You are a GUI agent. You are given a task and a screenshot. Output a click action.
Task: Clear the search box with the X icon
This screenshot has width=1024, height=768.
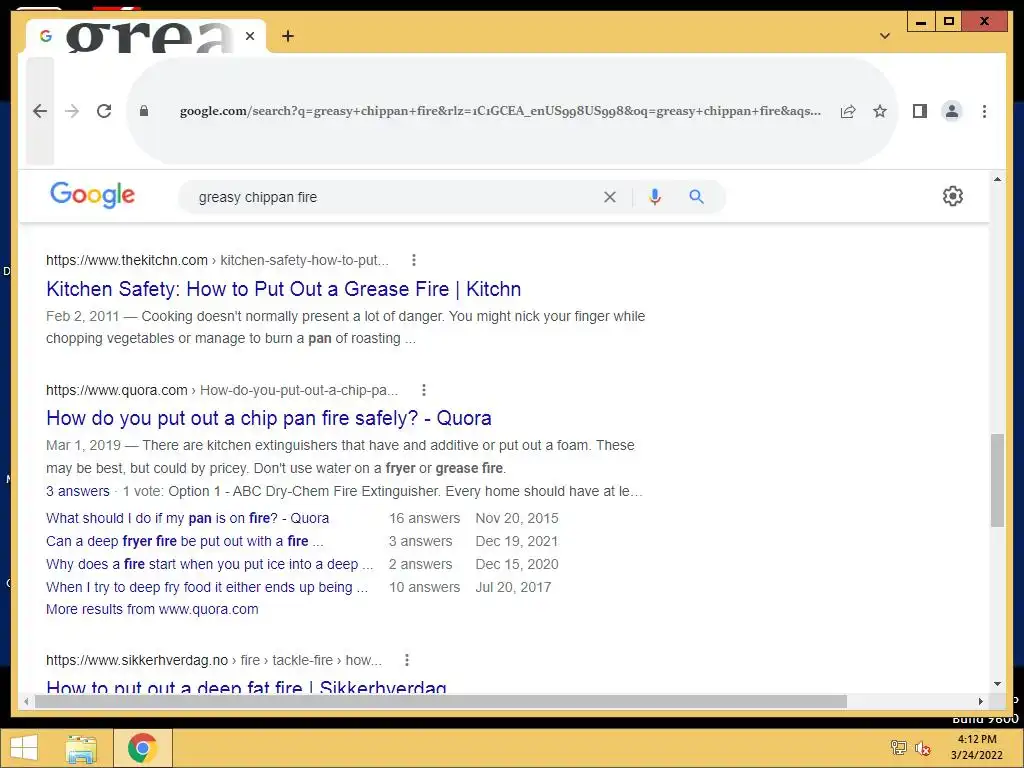[610, 197]
